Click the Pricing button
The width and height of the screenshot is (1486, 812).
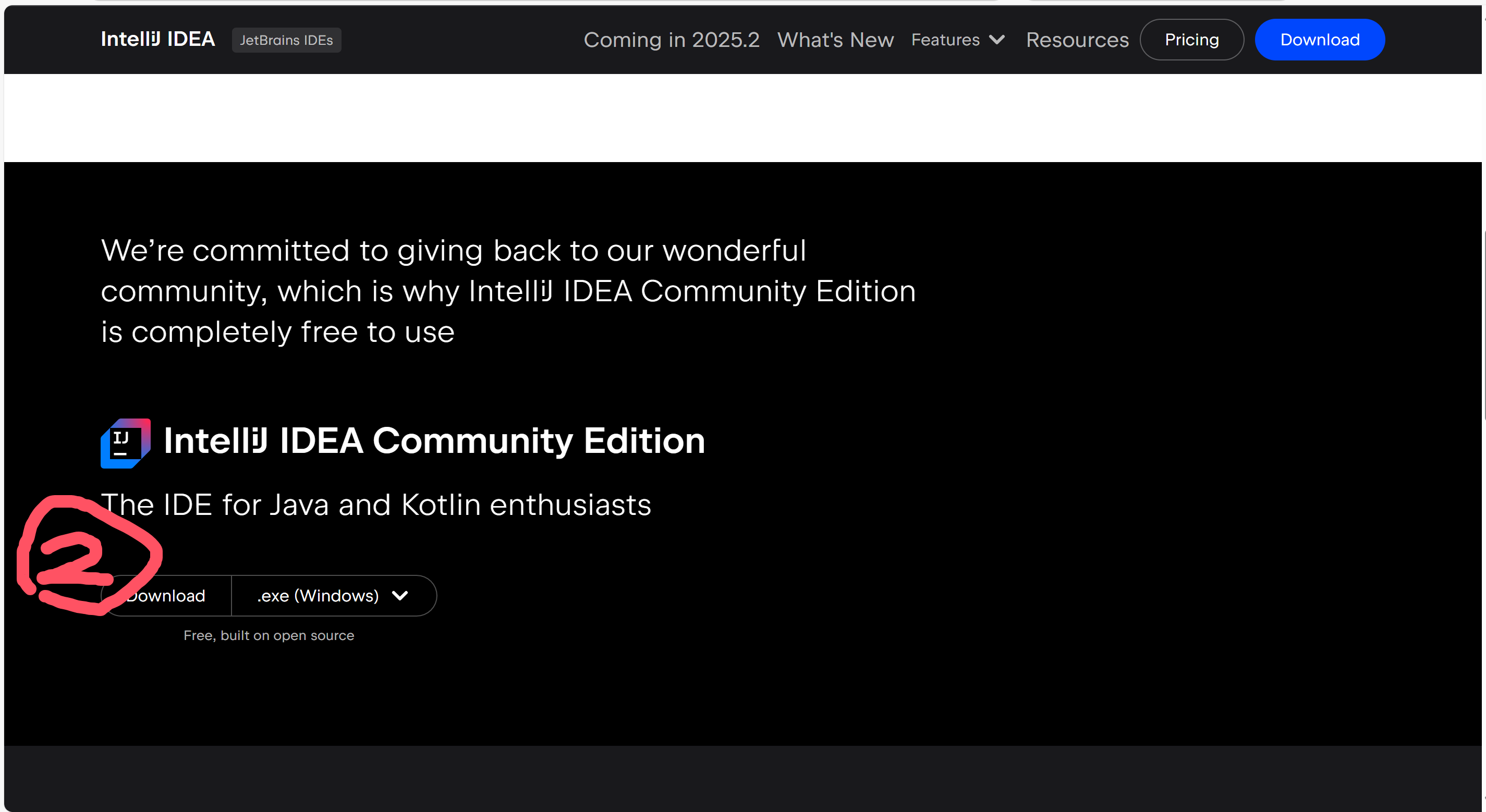click(1191, 40)
